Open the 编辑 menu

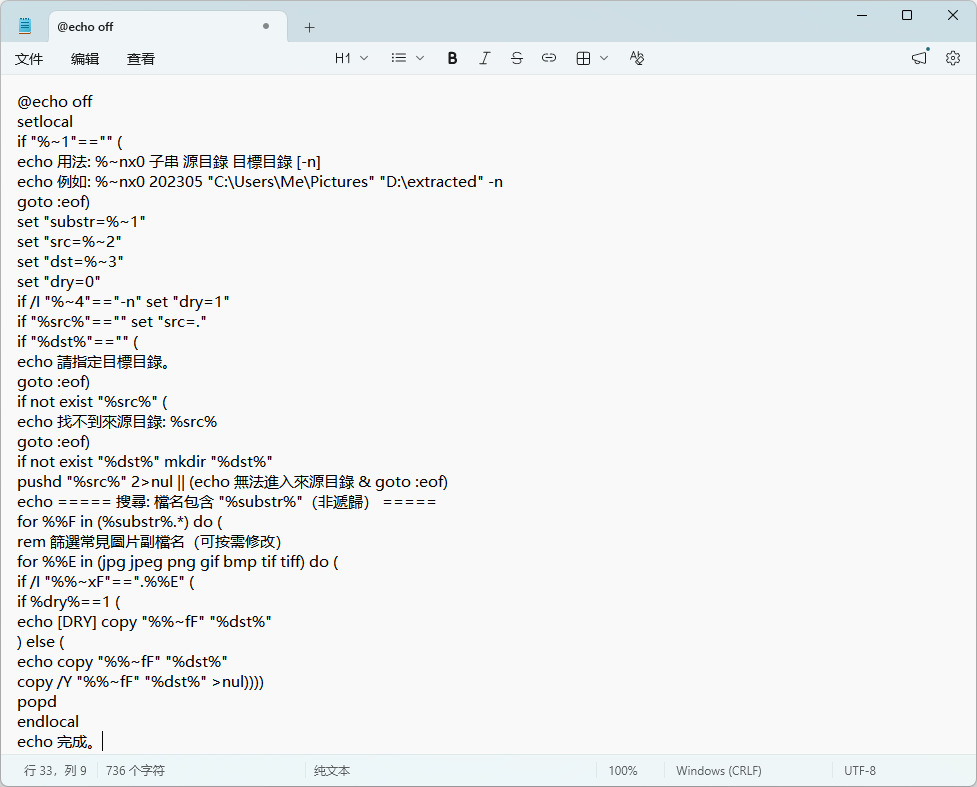[85, 59]
